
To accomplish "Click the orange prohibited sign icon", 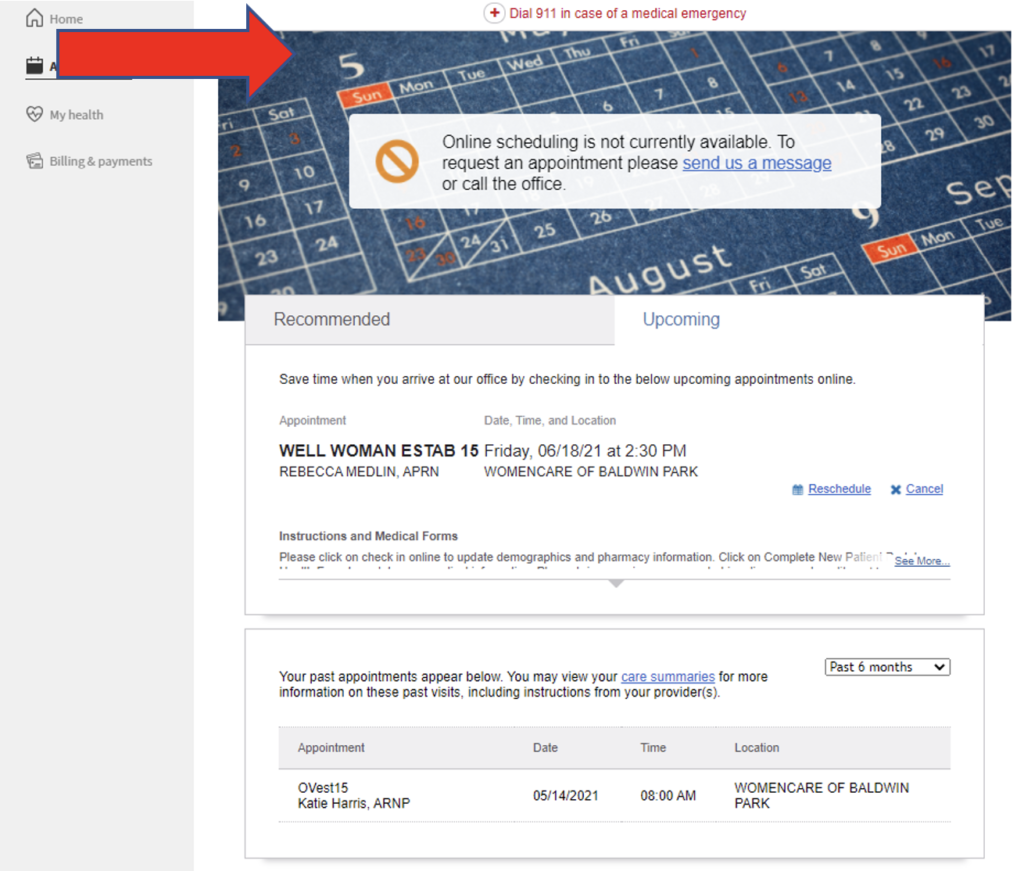I will 397,161.
